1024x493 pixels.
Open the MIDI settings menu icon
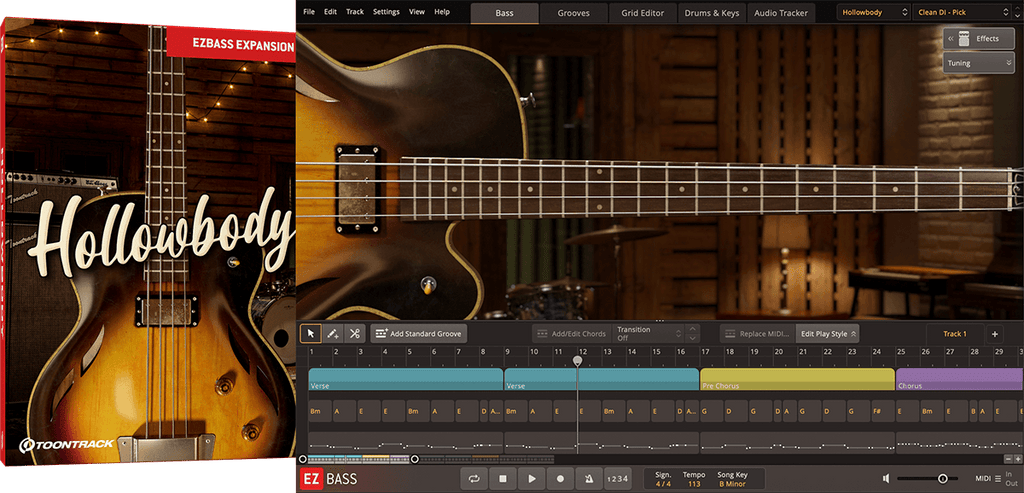coord(998,479)
